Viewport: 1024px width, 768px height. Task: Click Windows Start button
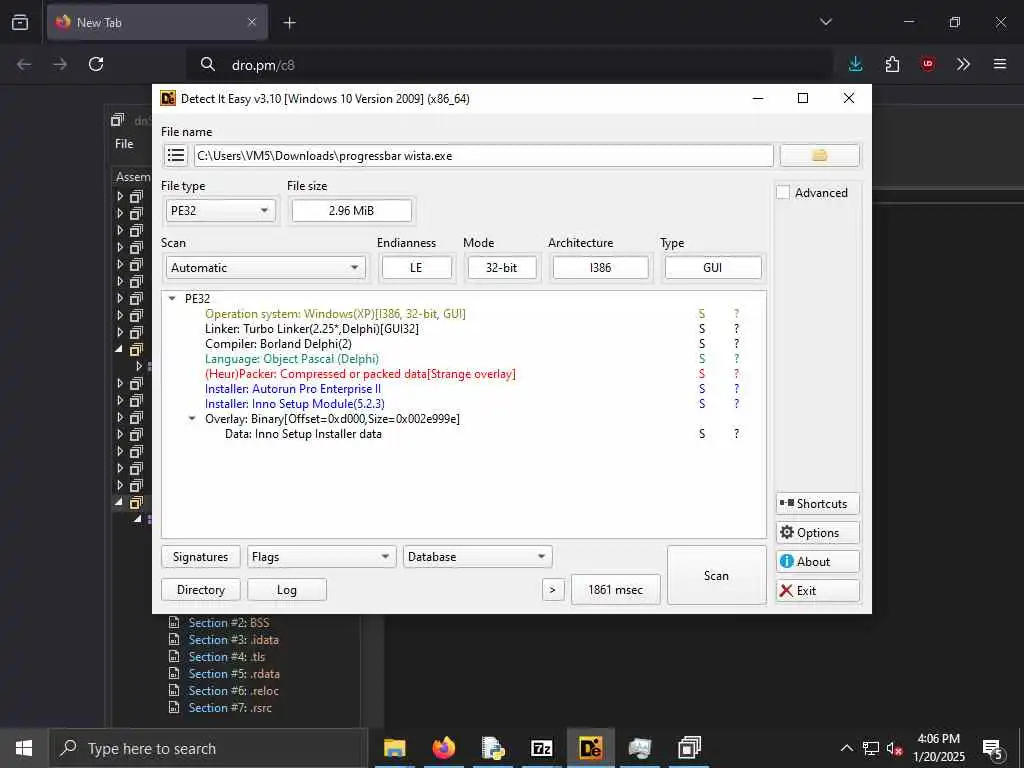coord(24,748)
